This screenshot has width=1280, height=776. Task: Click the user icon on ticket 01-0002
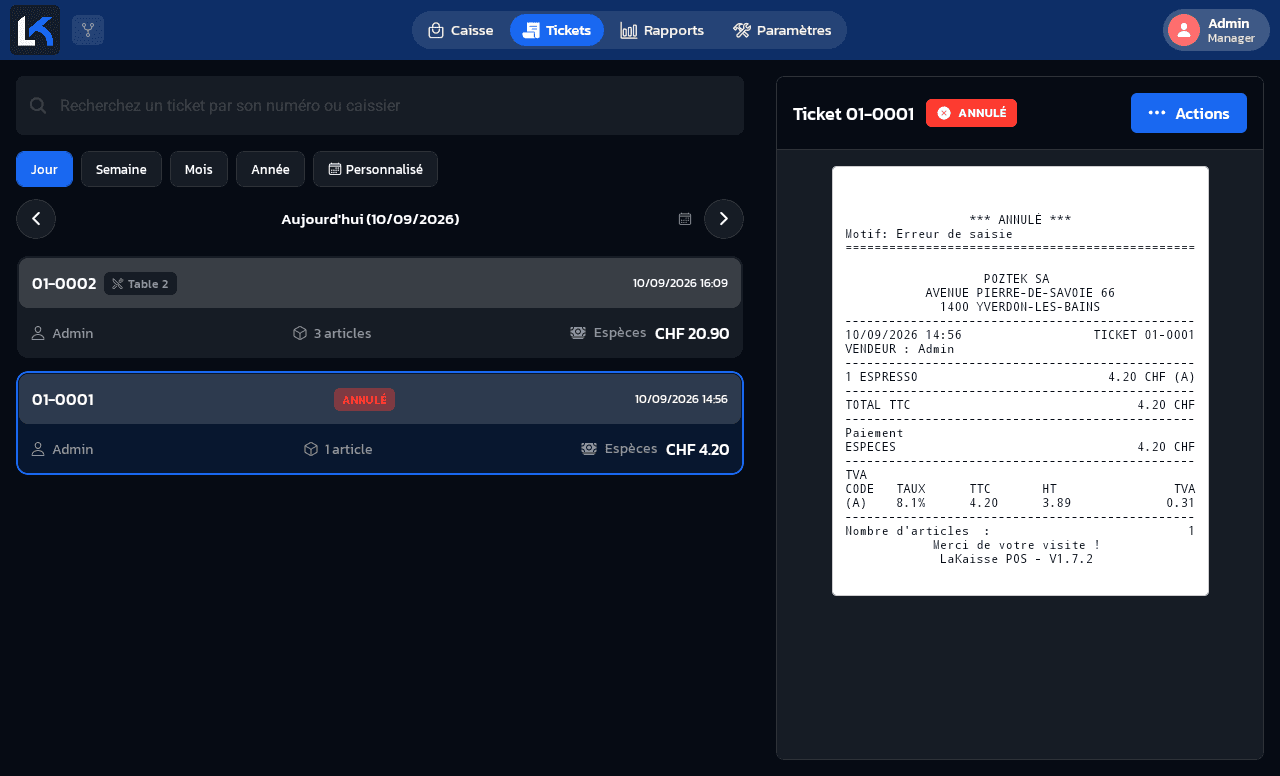[x=38, y=333]
